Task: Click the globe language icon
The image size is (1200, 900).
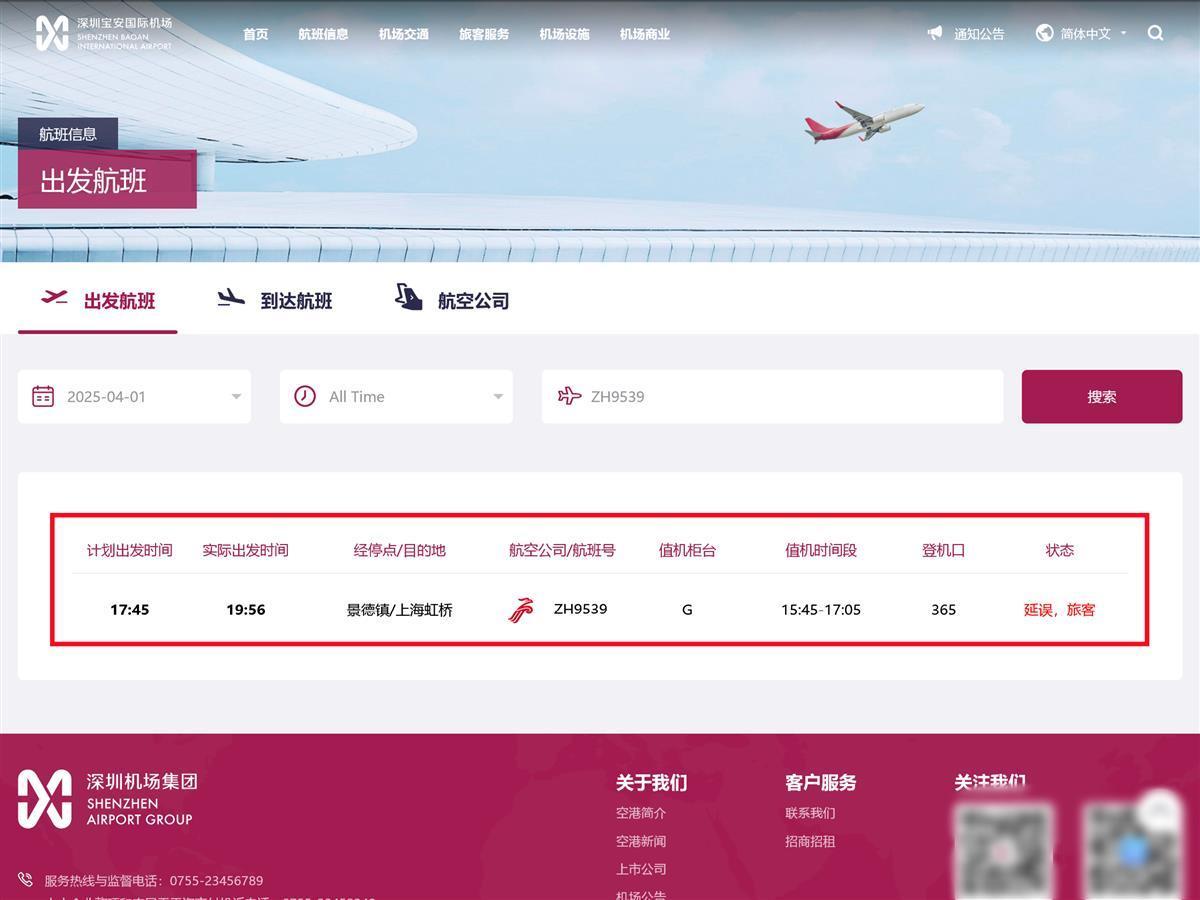Action: (x=1044, y=33)
